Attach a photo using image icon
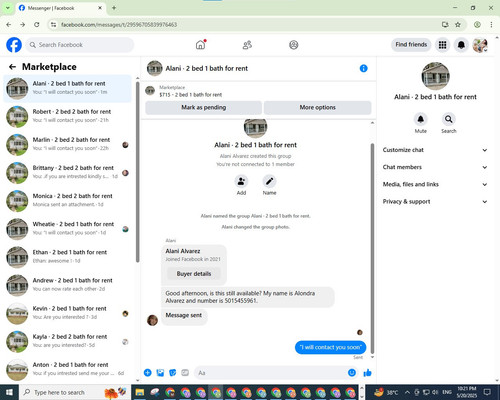Image resolution: width=500 pixels, height=400 pixels. click(x=160, y=373)
